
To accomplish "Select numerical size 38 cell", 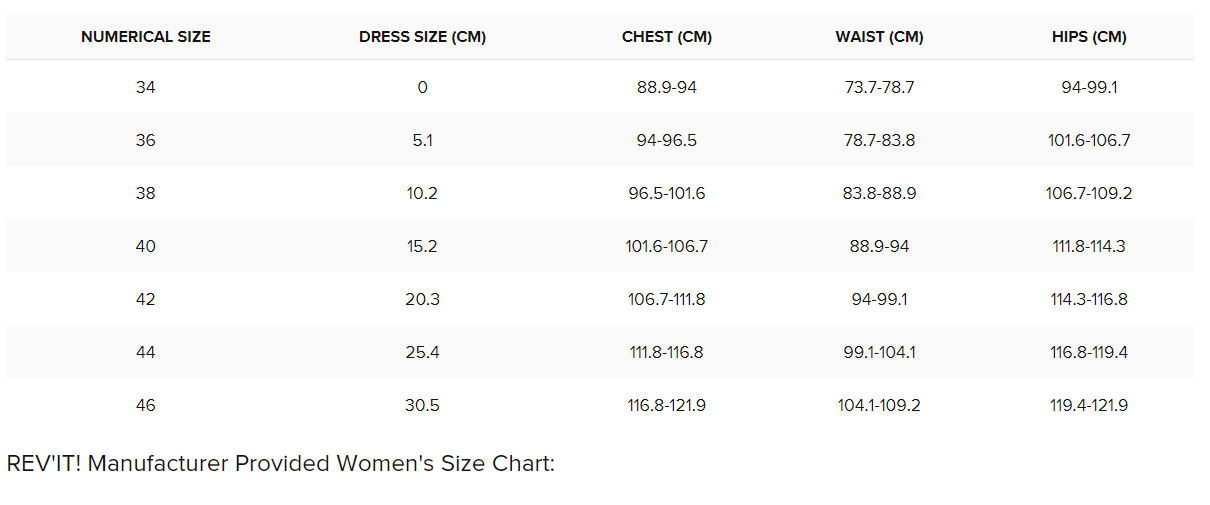I will [146, 193].
